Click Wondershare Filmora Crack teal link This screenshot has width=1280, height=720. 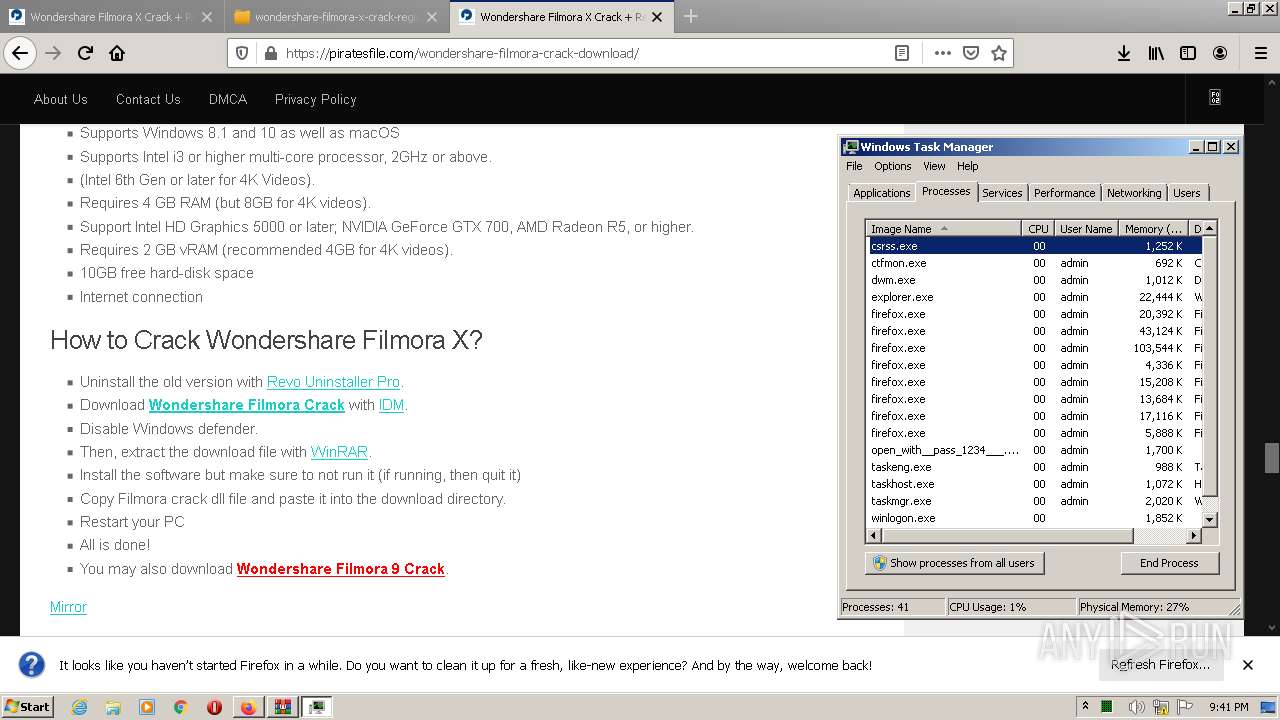pyautogui.click(x=246, y=405)
